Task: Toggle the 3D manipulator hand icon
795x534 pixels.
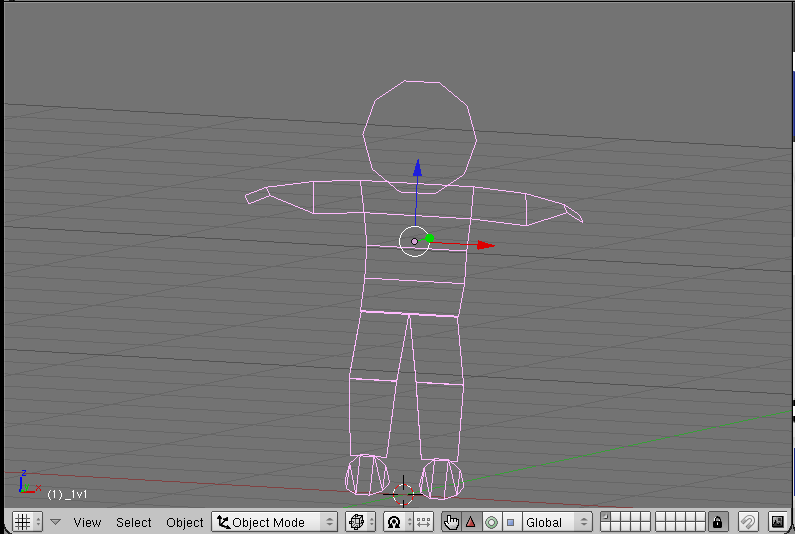Action: 451,522
